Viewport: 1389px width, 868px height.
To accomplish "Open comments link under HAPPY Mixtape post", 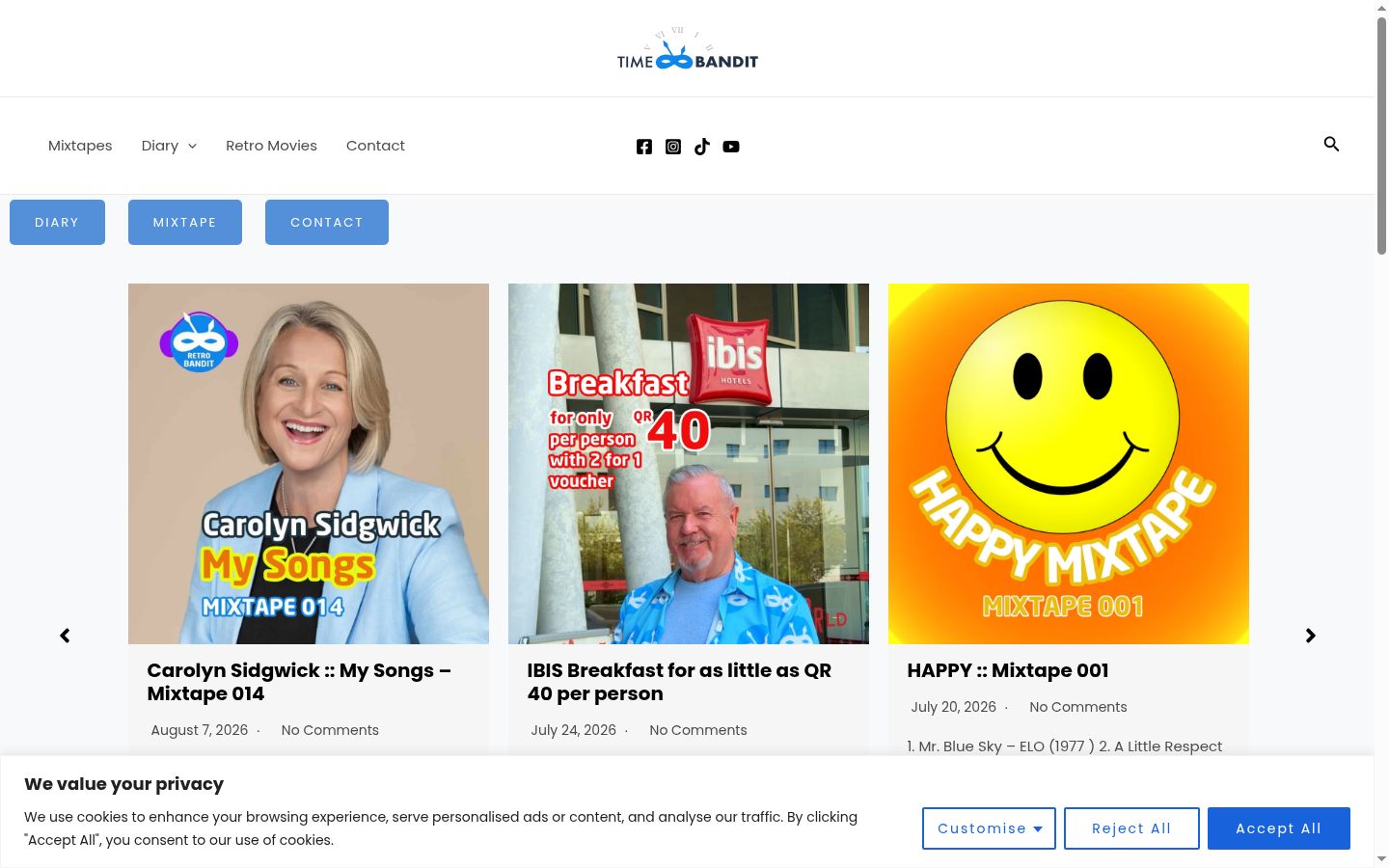I will click(1078, 707).
